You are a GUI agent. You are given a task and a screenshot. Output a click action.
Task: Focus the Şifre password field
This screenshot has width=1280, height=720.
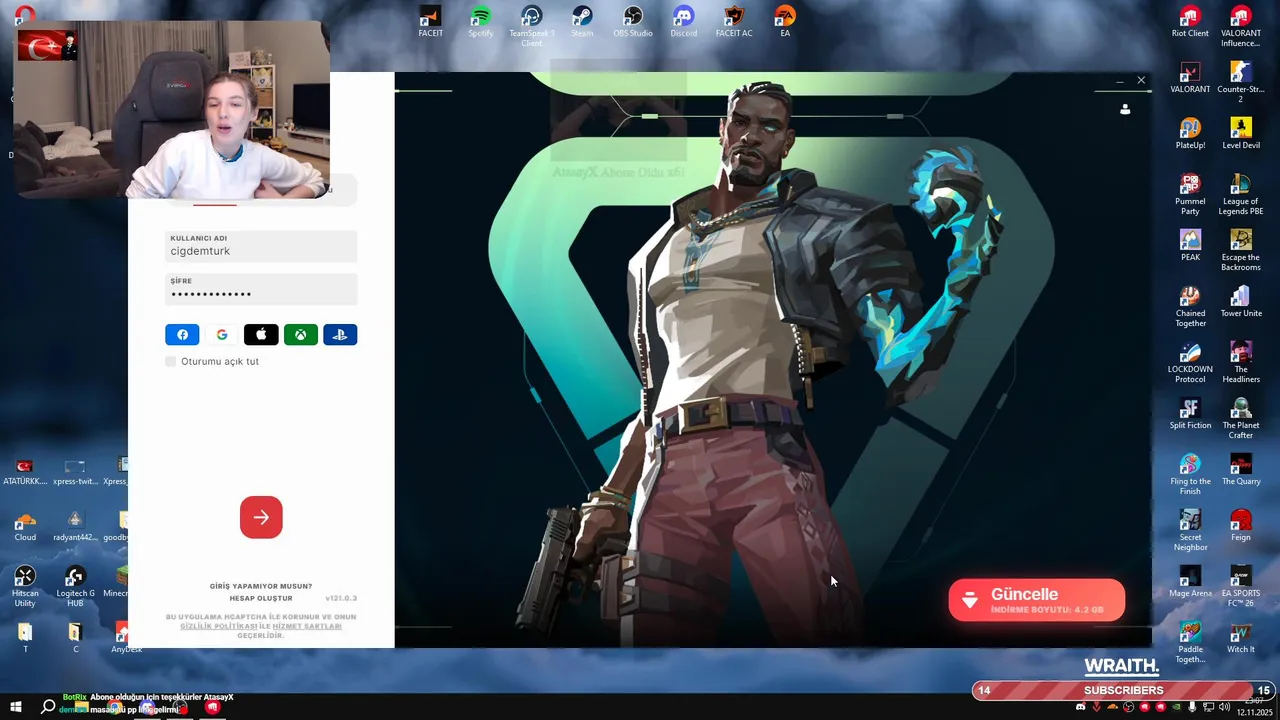pyautogui.click(x=261, y=289)
